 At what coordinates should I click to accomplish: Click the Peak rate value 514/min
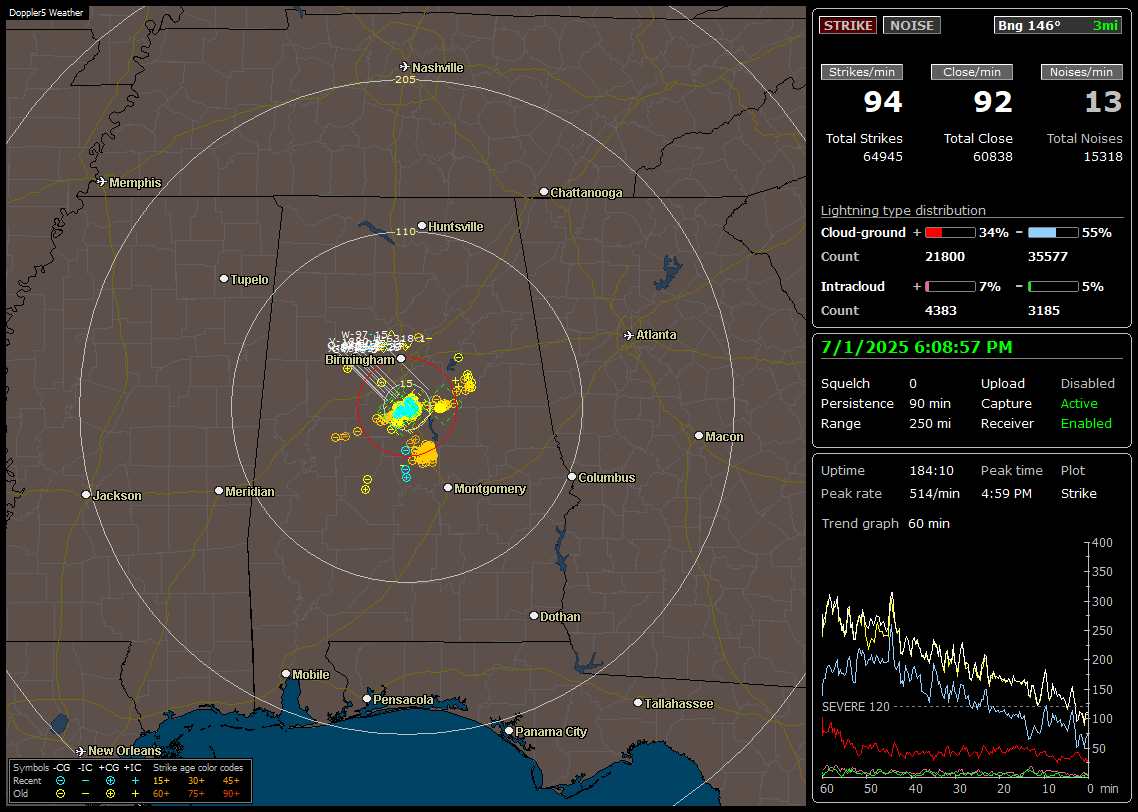click(x=934, y=493)
